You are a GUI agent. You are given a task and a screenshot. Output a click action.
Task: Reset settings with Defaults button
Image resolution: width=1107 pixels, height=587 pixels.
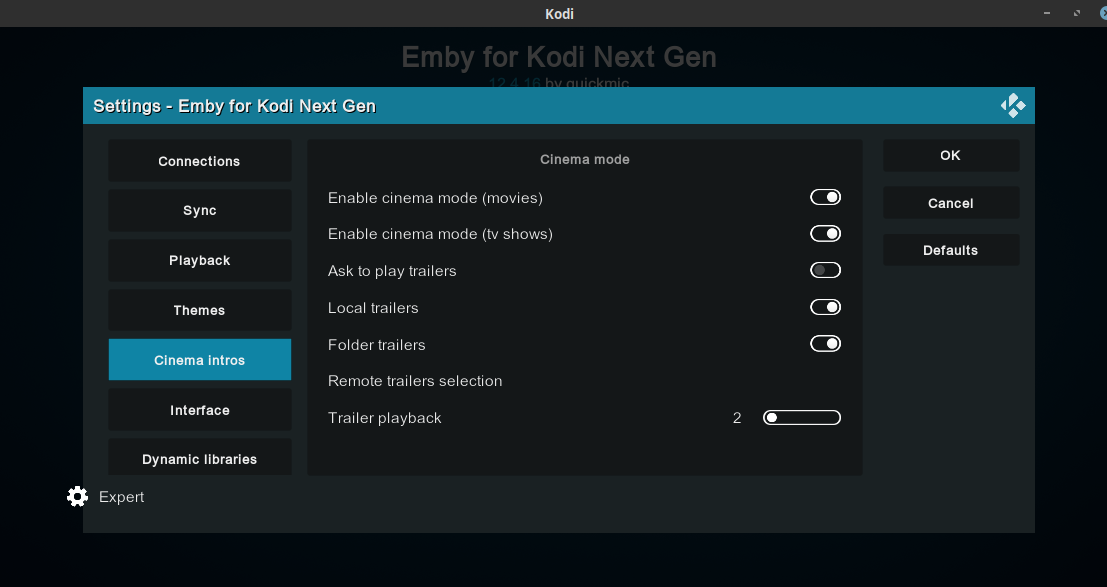pyautogui.click(x=951, y=250)
